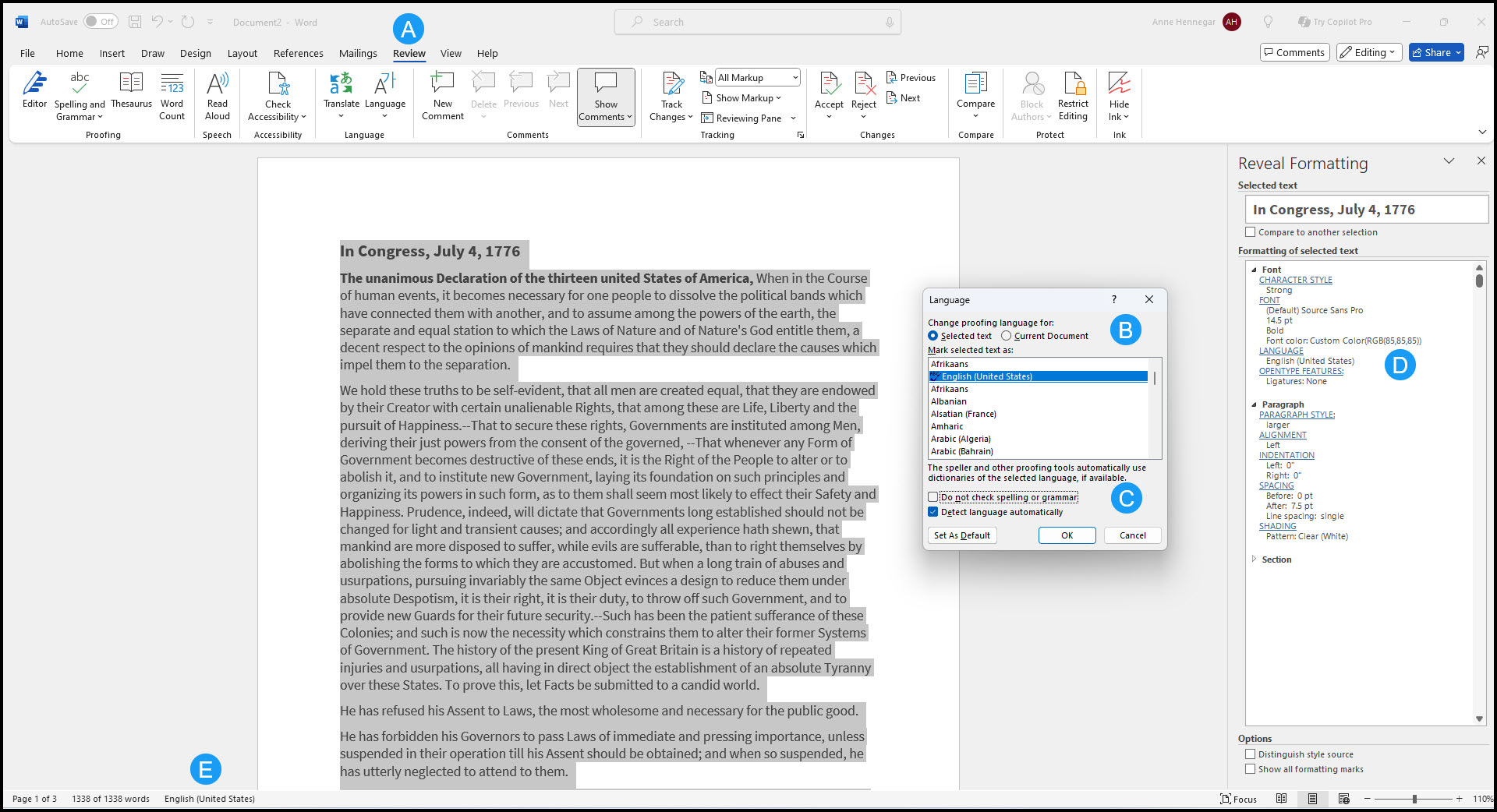1497x812 pixels.
Task: Open the Compare documents tool
Action: (975, 94)
